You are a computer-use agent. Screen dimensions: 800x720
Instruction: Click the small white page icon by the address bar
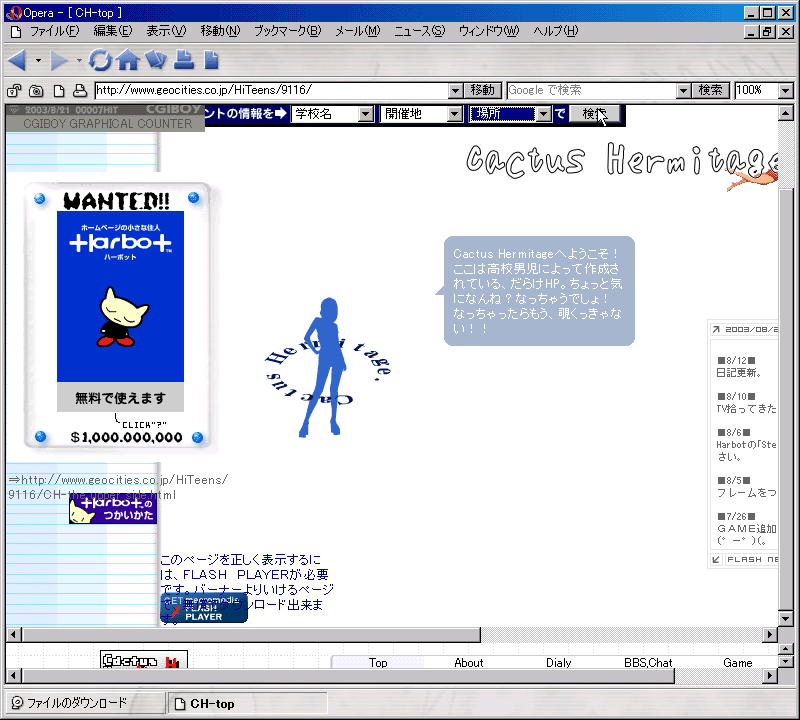click(x=59, y=91)
